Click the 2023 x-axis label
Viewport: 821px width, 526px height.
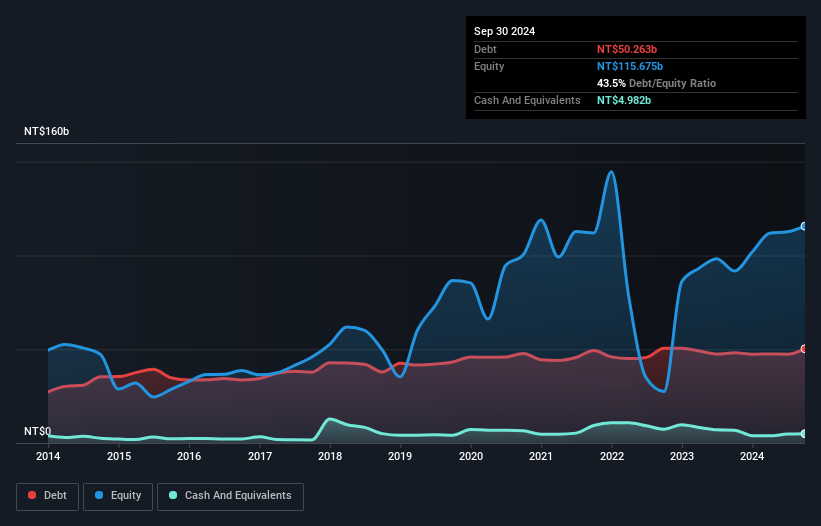pos(682,456)
